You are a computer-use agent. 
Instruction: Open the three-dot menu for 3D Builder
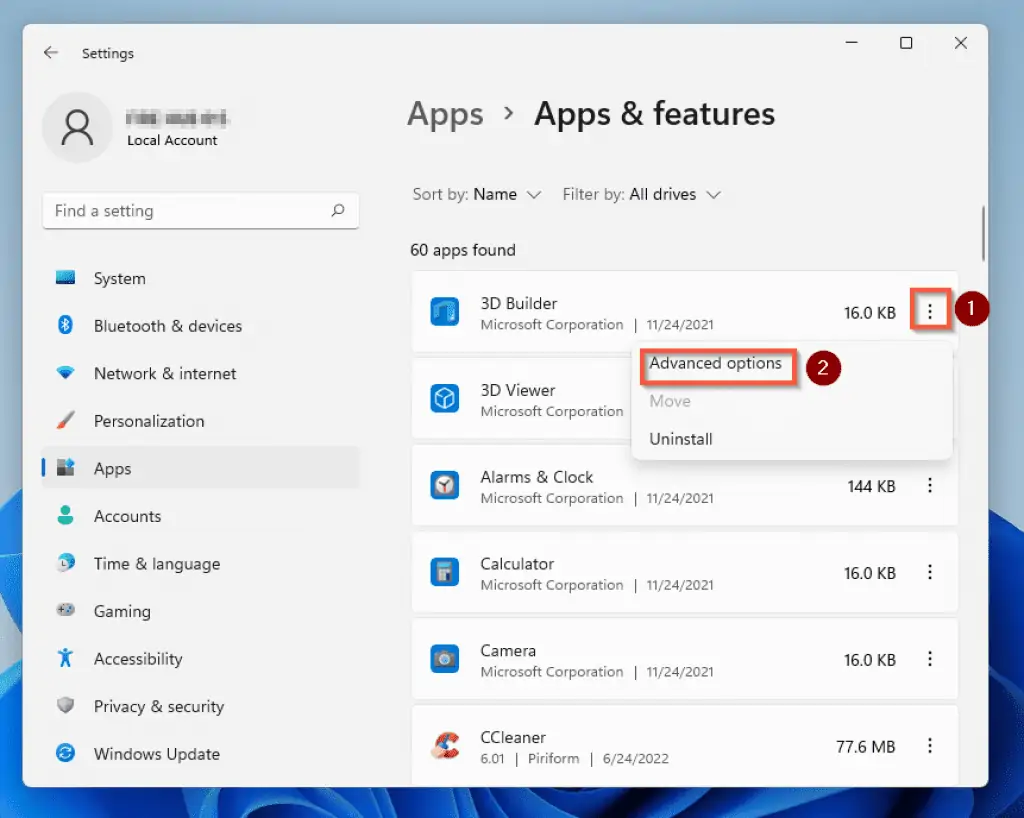click(931, 311)
